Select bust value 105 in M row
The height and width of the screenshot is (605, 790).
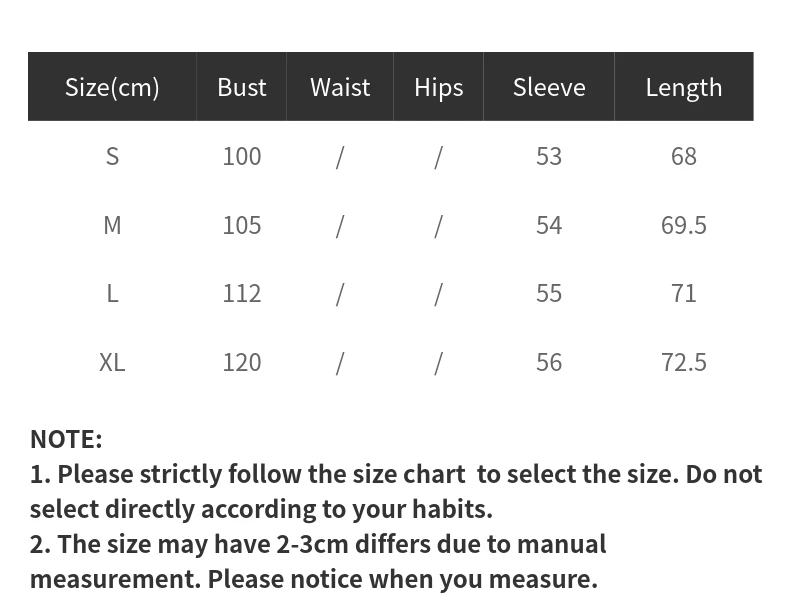pos(242,225)
